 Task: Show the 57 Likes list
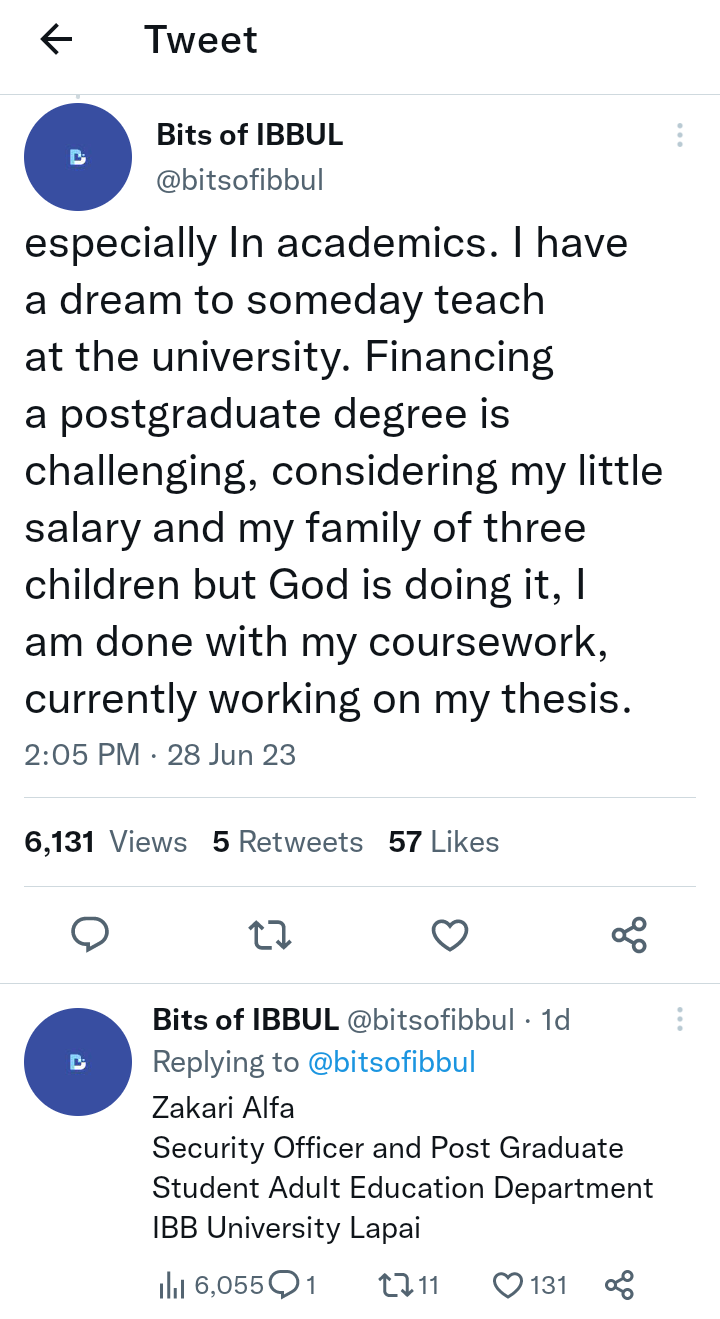tap(444, 842)
